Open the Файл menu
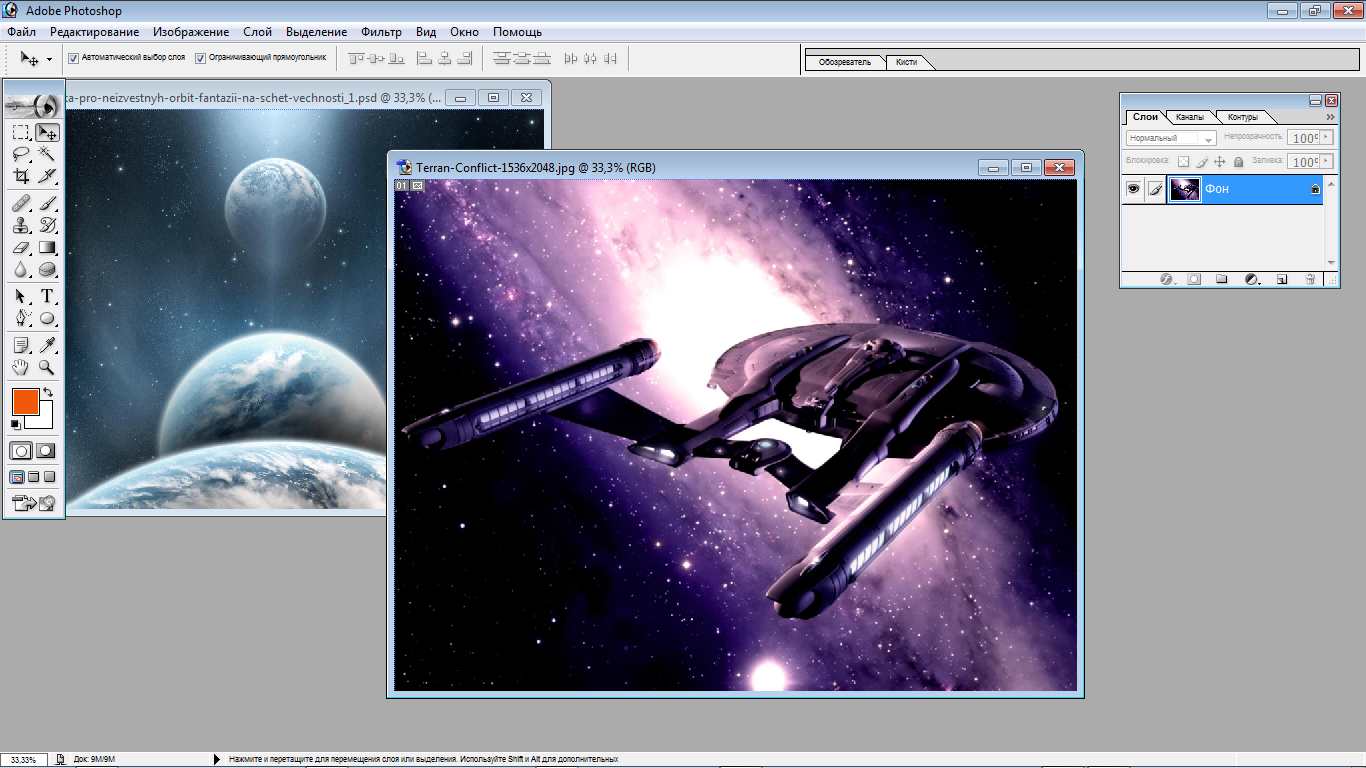1366x768 pixels. point(21,32)
